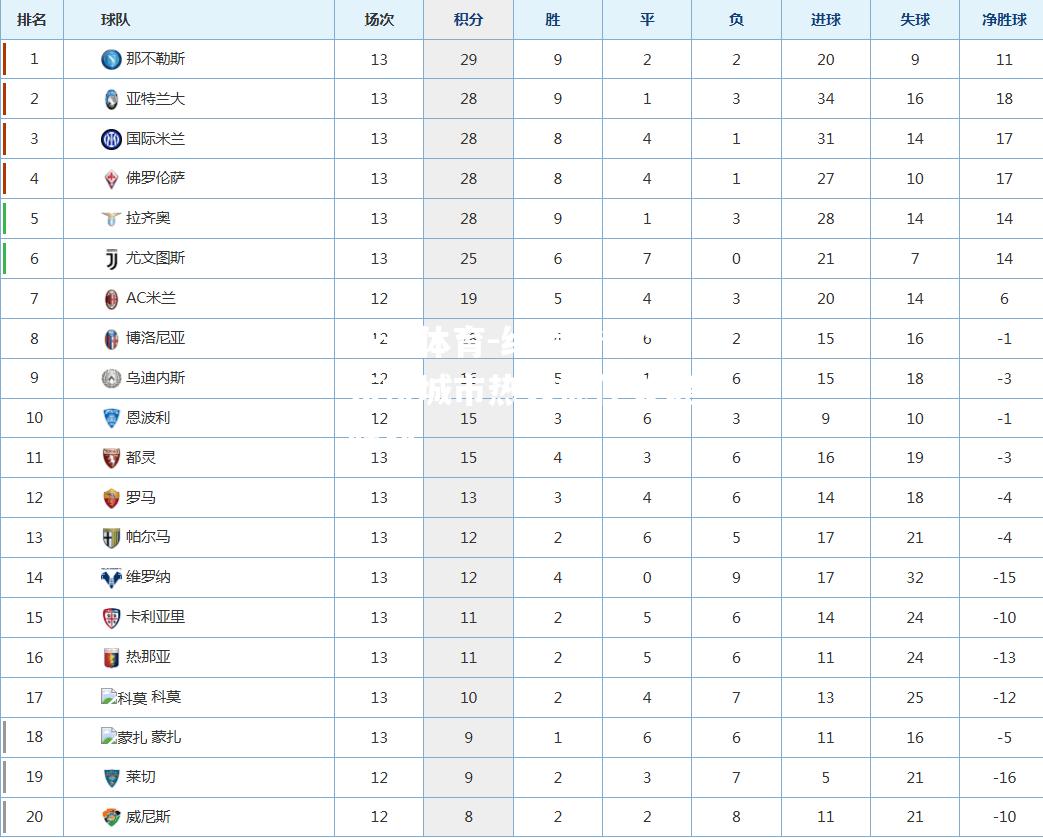Select the 进球 goals scored header

click(825, 19)
